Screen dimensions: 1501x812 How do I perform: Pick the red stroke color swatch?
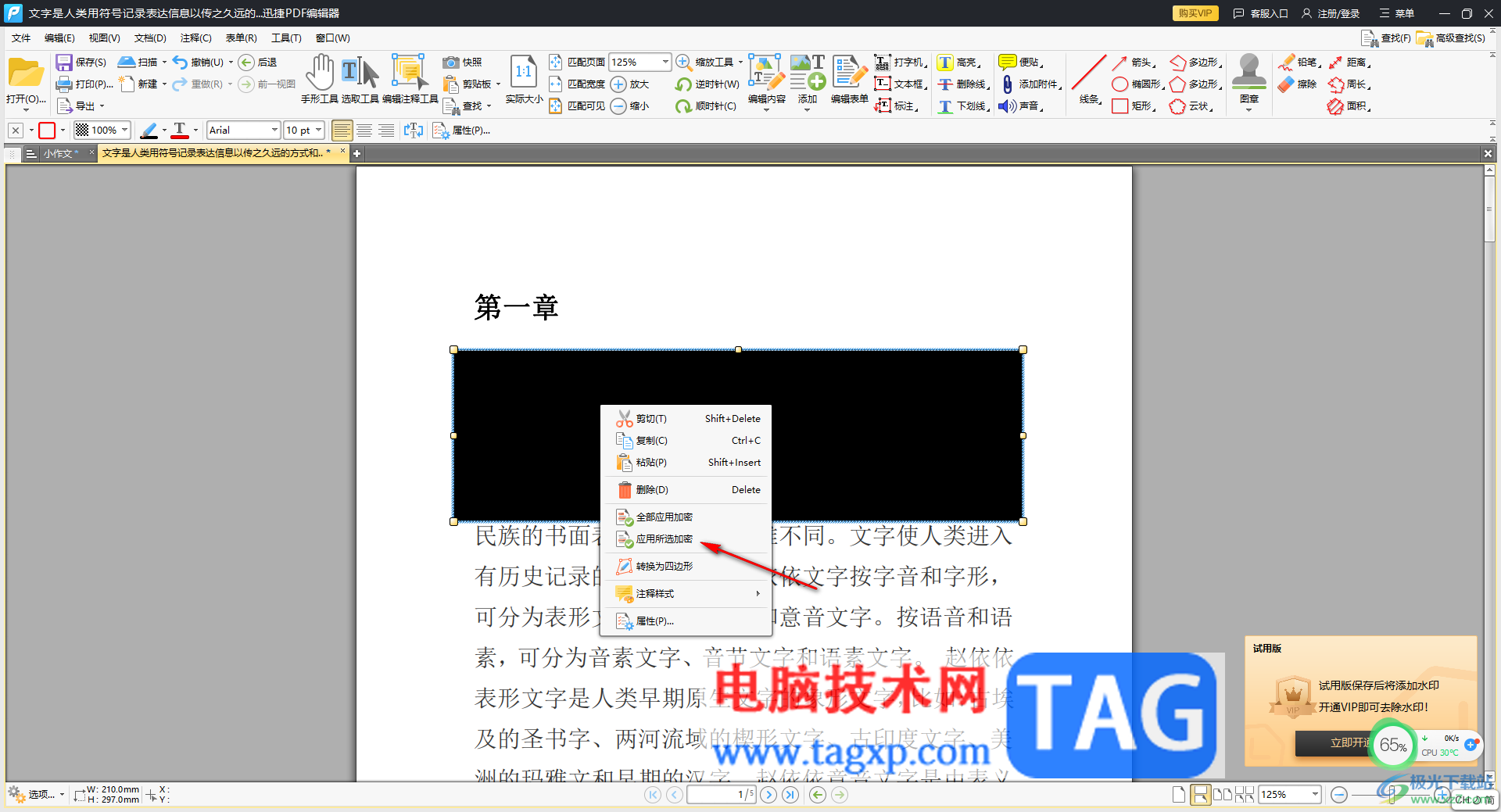(x=47, y=131)
